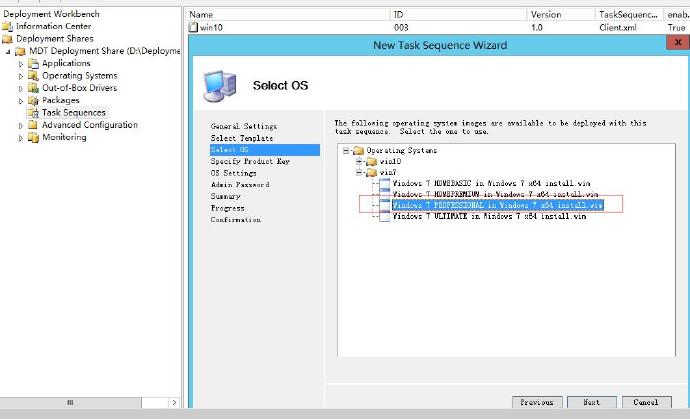
Task: Select Windows 7 HOMEPREMIUM install.wim entry
Action: coord(495,194)
